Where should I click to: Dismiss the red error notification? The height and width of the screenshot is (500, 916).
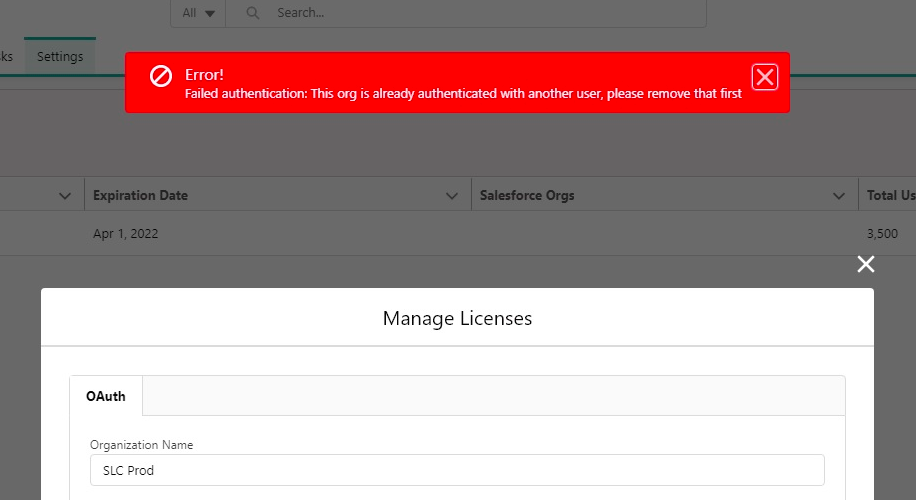(x=765, y=77)
